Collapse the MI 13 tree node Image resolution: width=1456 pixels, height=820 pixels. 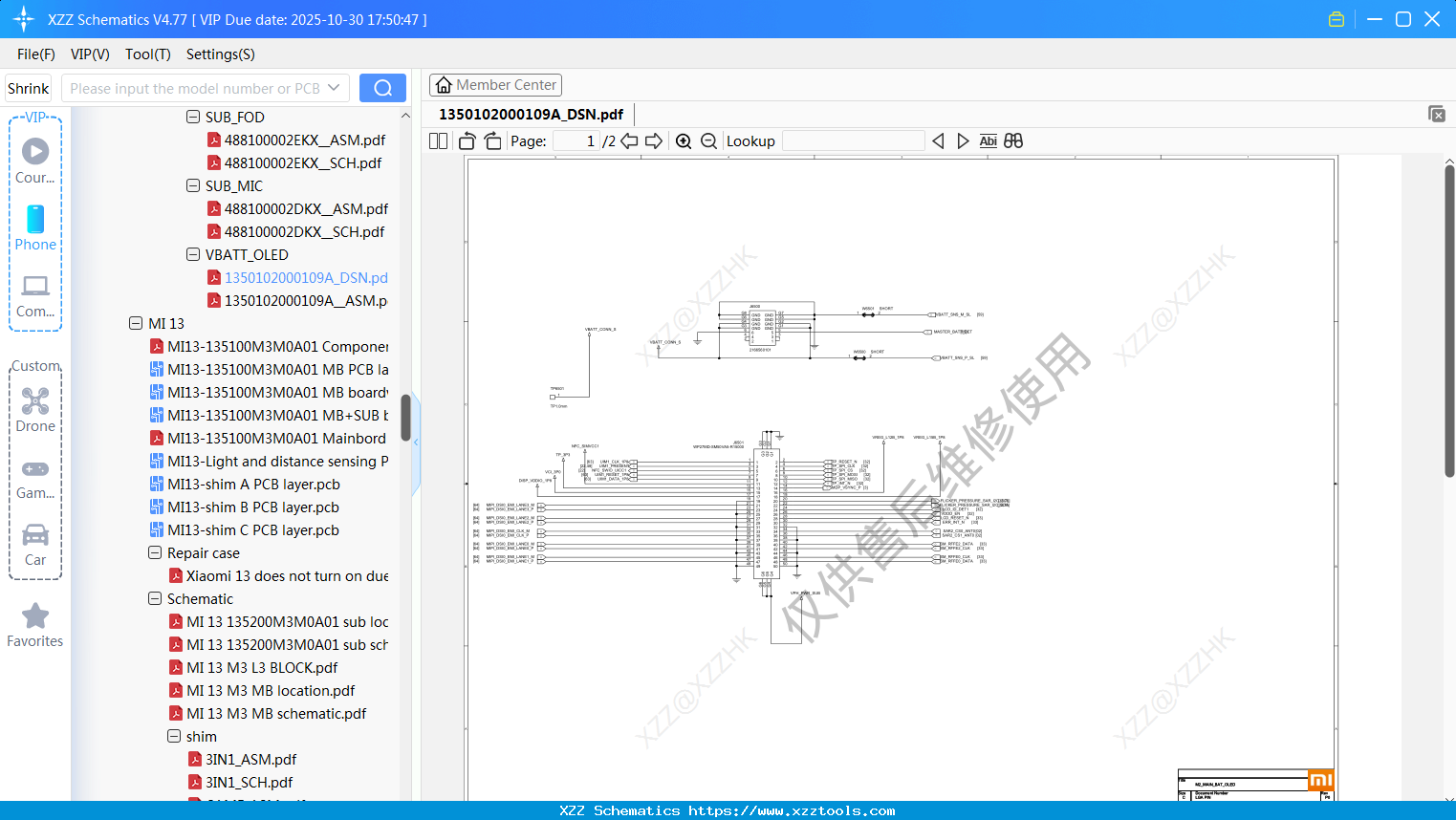[136, 323]
